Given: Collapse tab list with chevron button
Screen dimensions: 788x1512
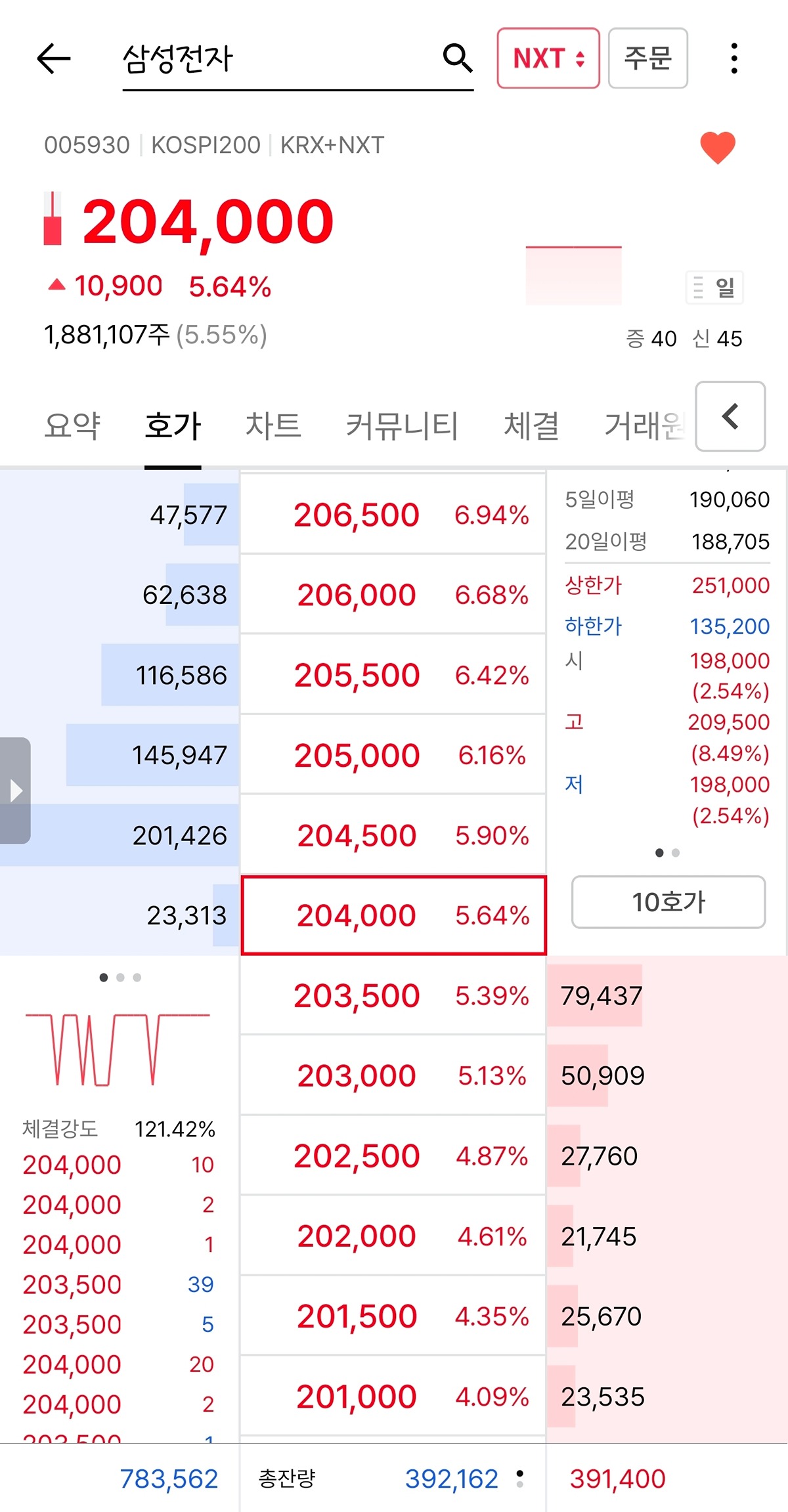Looking at the screenshot, I should click(x=730, y=416).
